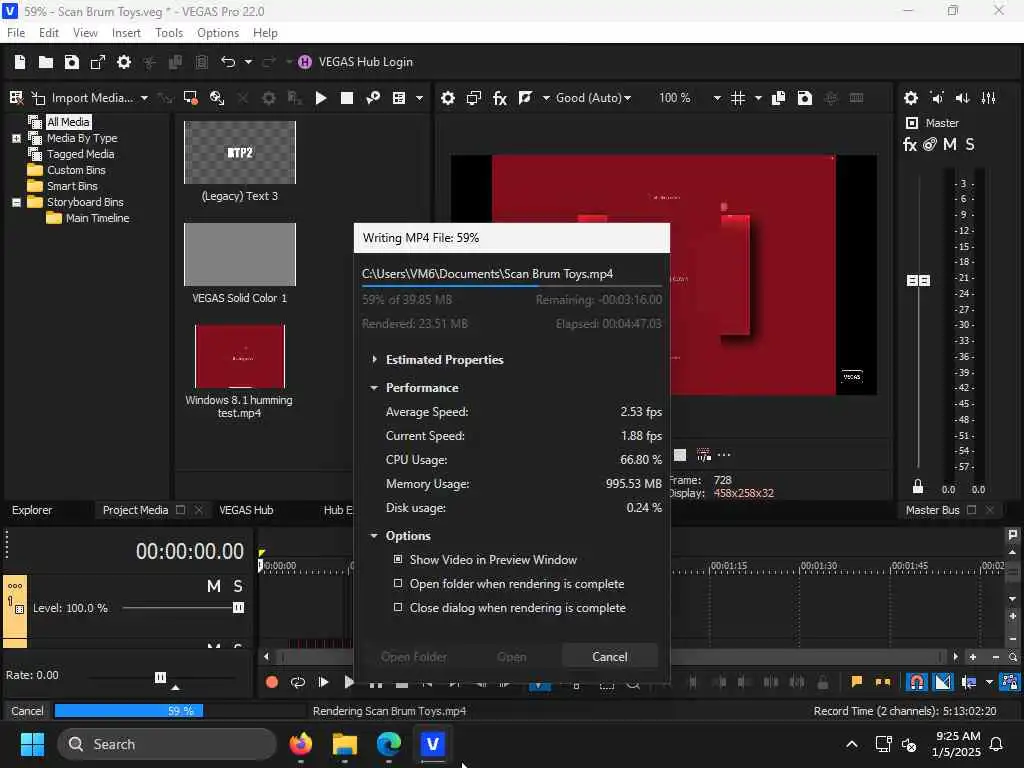Screen dimensions: 1024x768
Task: Select All Media in media tree
Action: click(68, 122)
